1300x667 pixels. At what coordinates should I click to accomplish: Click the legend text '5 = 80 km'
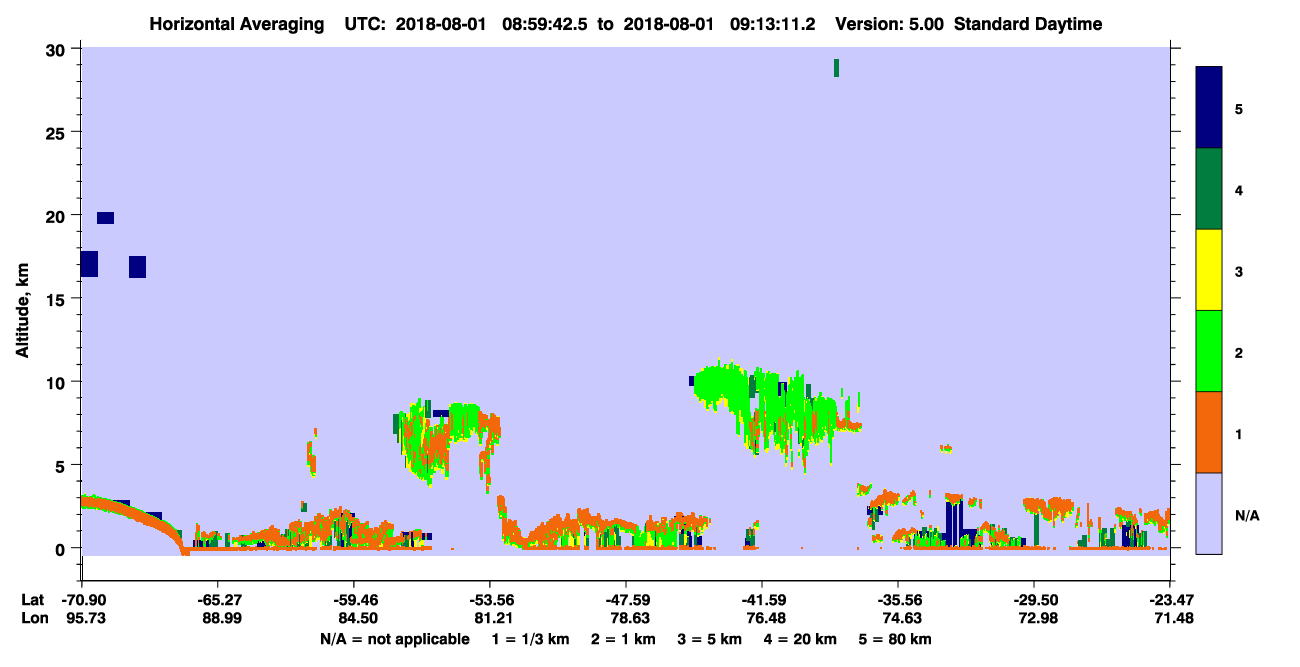(x=896, y=639)
